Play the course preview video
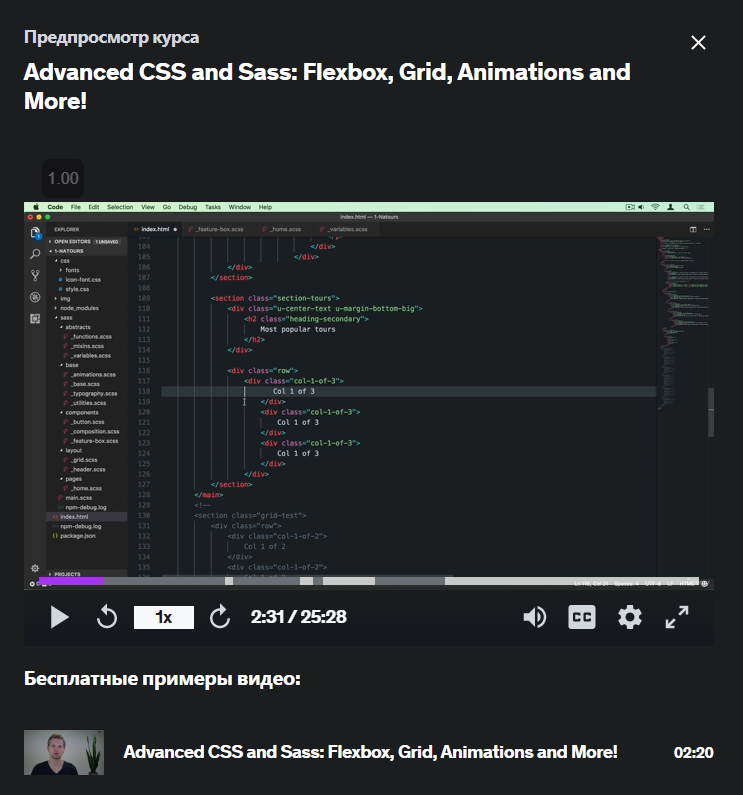Screen dimensions: 743x795 [x=59, y=617]
